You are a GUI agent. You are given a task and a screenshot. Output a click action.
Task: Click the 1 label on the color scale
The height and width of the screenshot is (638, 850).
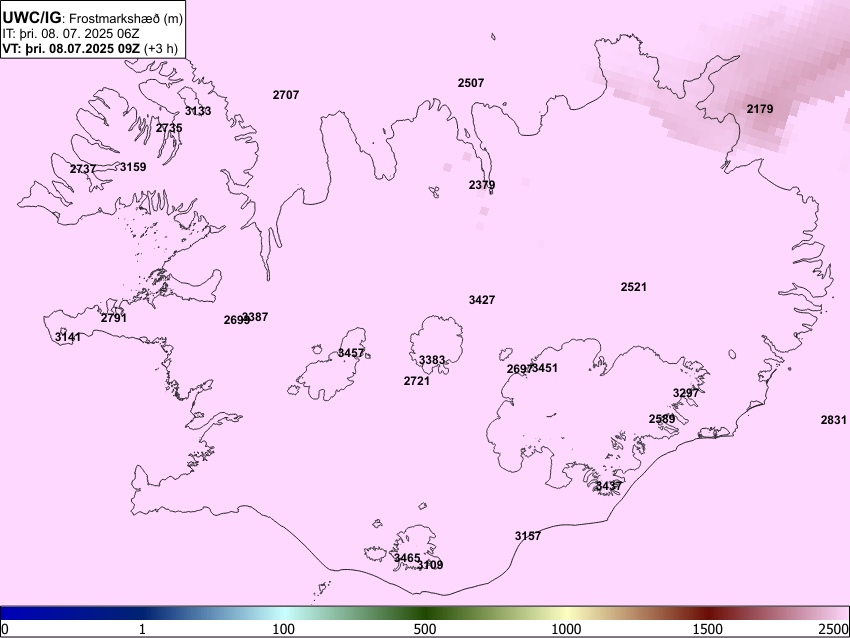(x=142, y=629)
